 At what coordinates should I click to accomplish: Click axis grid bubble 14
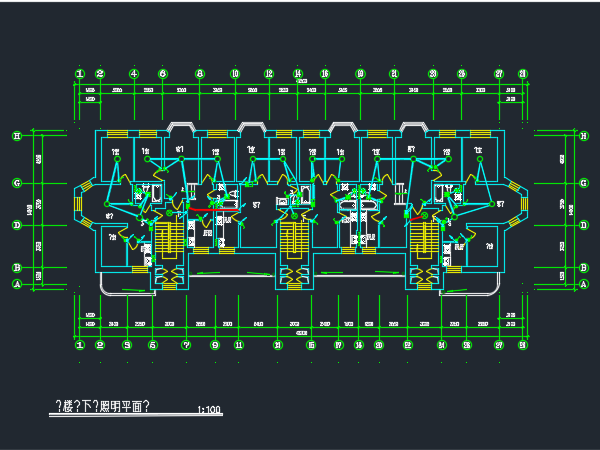click(x=298, y=74)
